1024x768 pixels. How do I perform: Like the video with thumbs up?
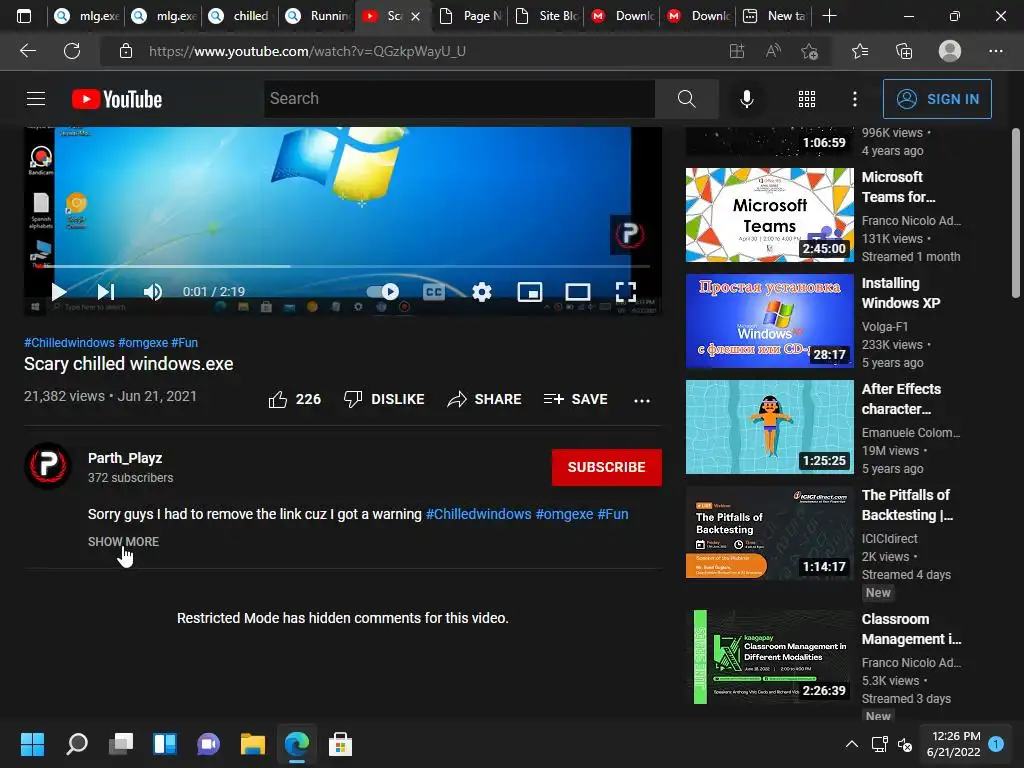pyautogui.click(x=295, y=399)
